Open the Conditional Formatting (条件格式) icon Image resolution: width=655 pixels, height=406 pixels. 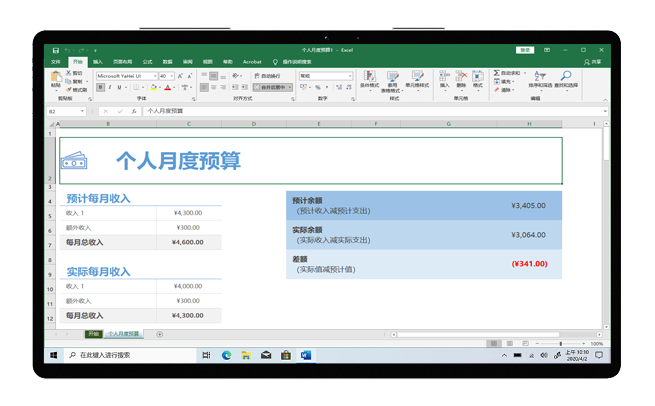[x=369, y=78]
